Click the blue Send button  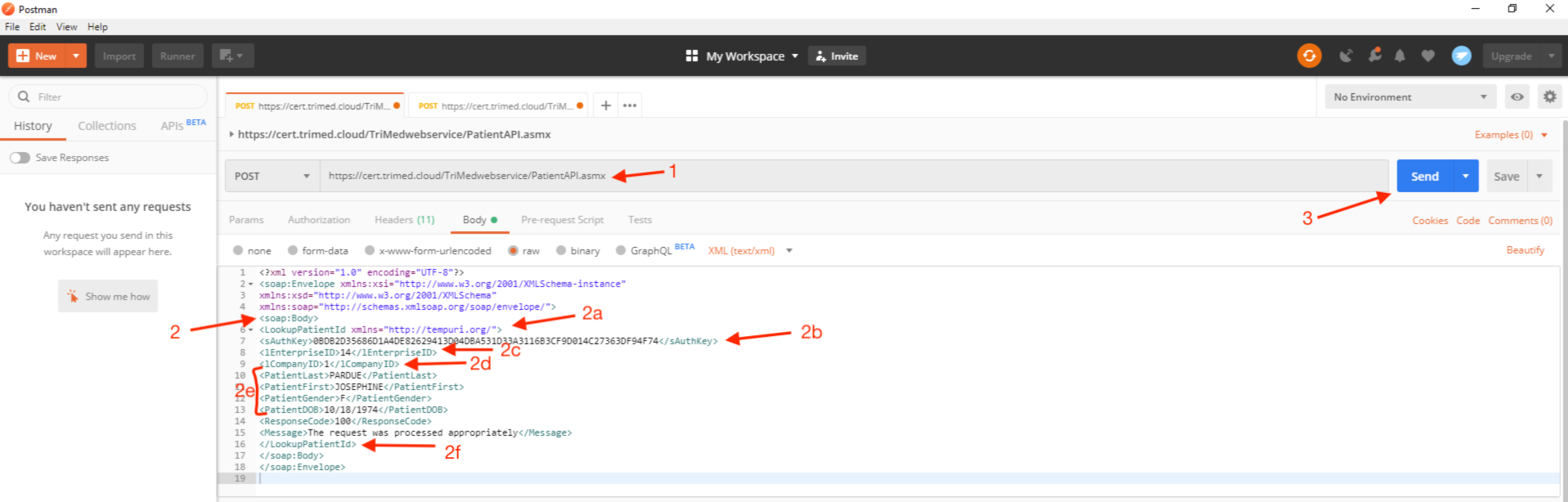[x=1425, y=176]
